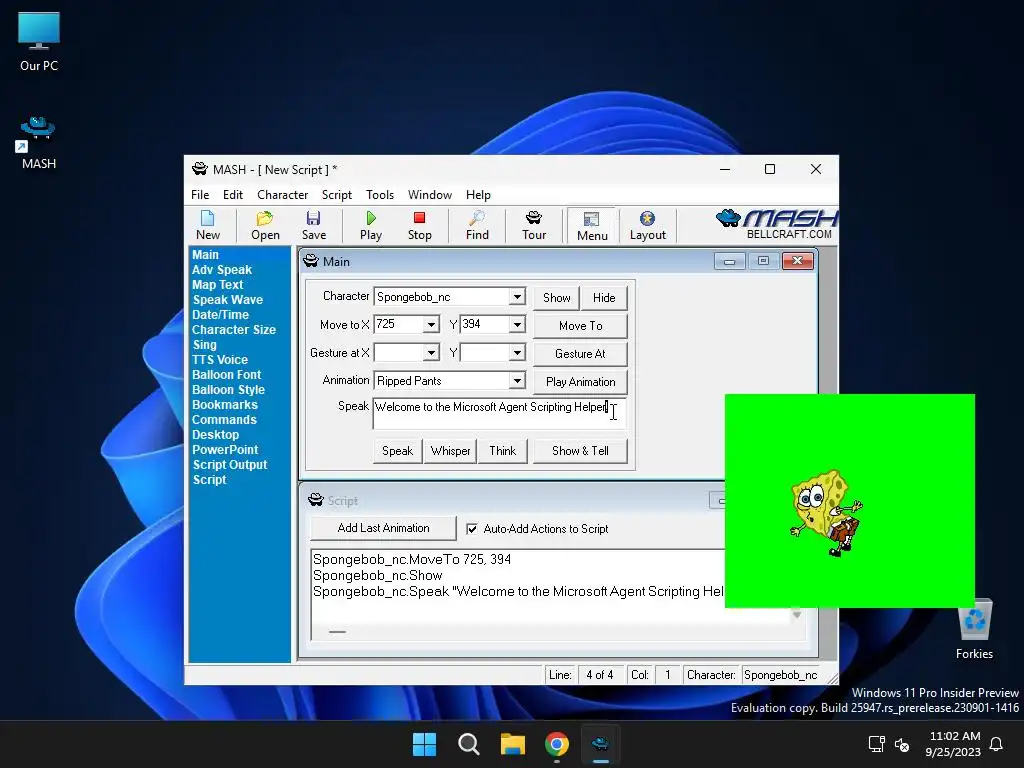Click the Show character button
This screenshot has height=768, width=1024.
[x=556, y=298]
